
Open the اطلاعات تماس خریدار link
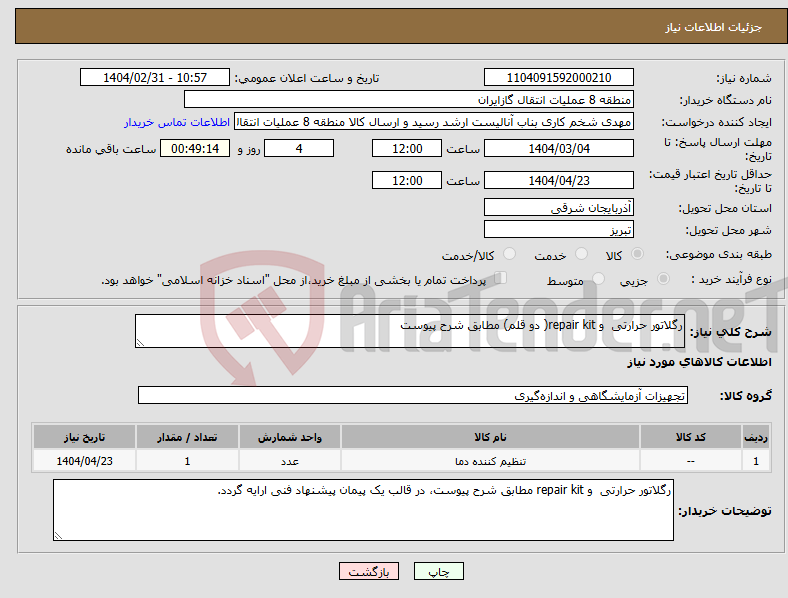tap(177, 122)
